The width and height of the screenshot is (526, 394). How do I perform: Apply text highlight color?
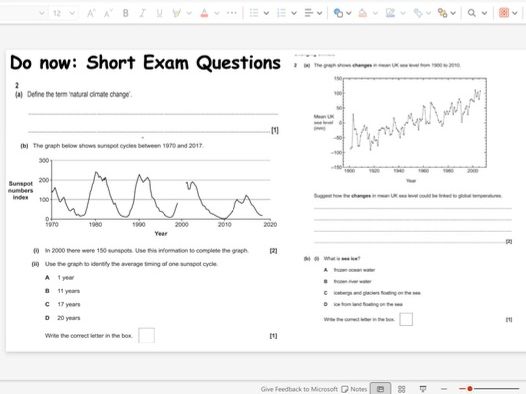coord(176,13)
